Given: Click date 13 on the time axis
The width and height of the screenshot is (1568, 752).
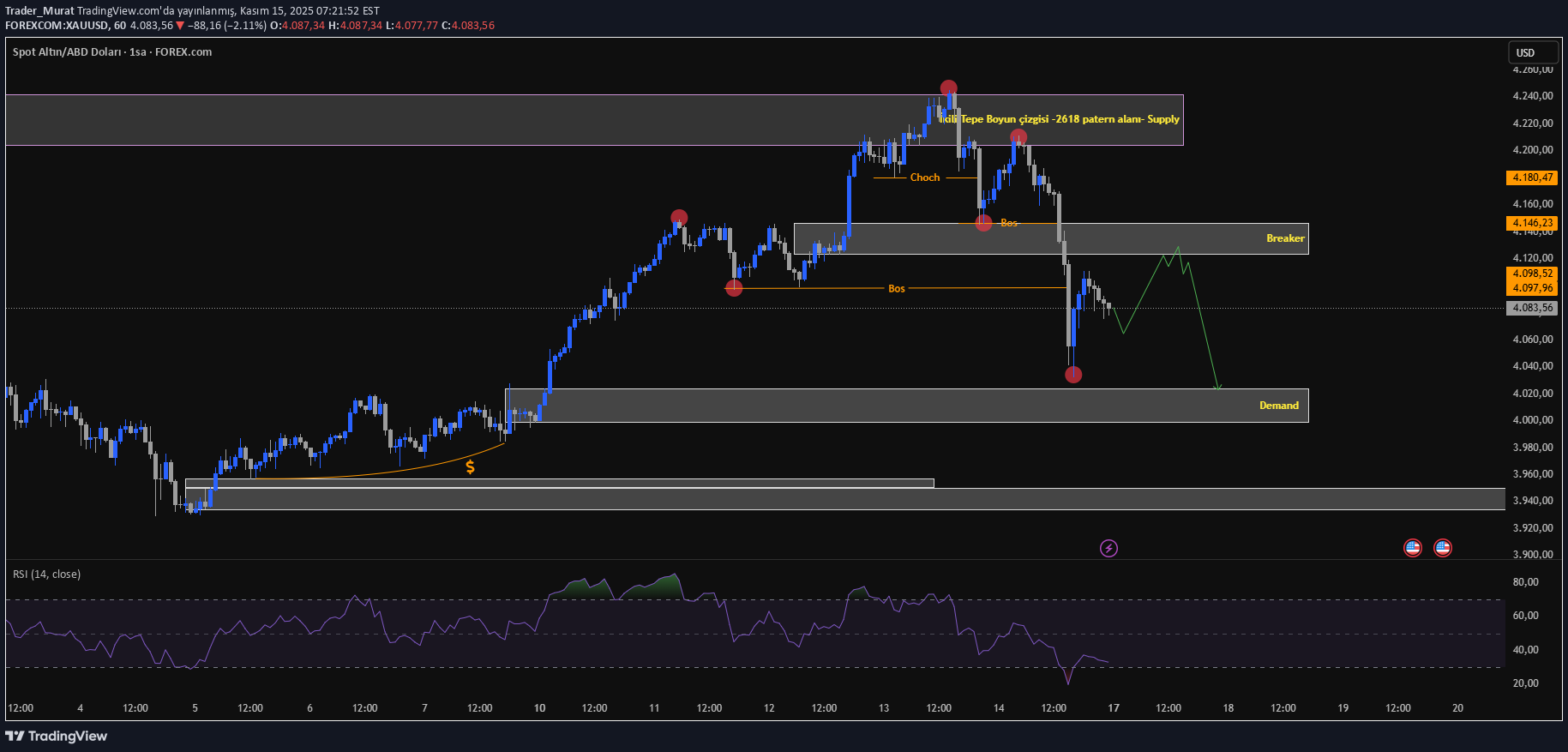Looking at the screenshot, I should click(x=884, y=708).
